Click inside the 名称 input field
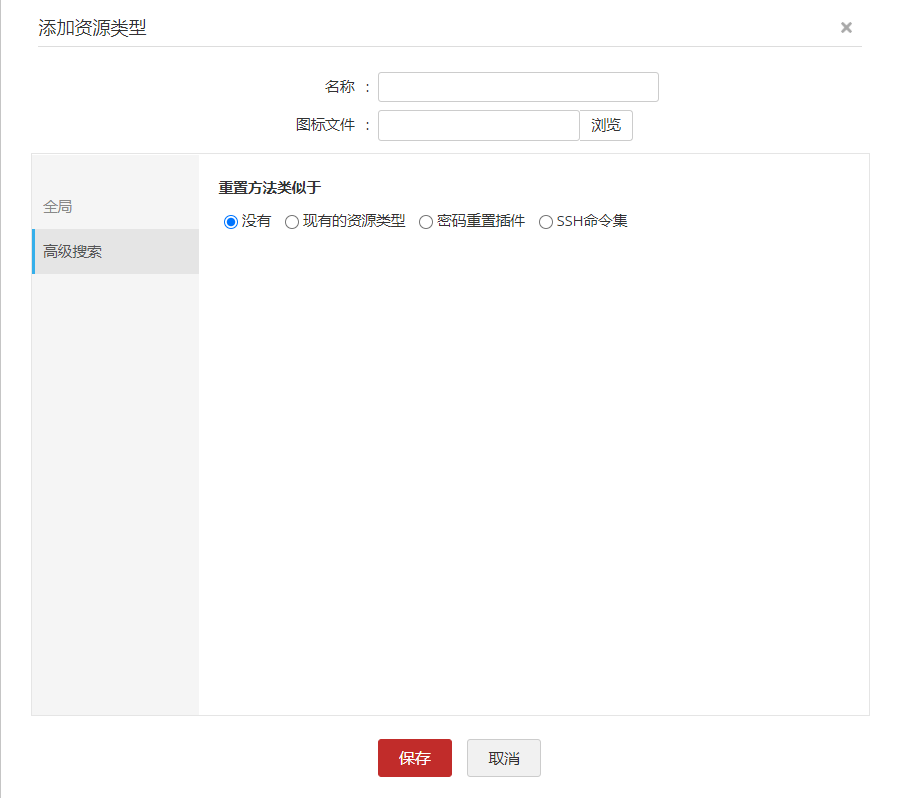The image size is (898, 798). point(517,87)
